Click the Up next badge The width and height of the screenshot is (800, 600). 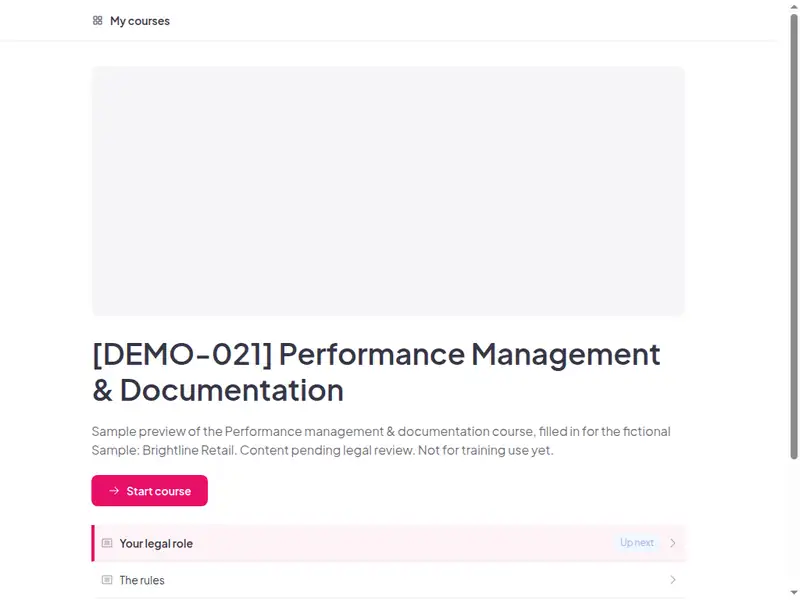(637, 542)
